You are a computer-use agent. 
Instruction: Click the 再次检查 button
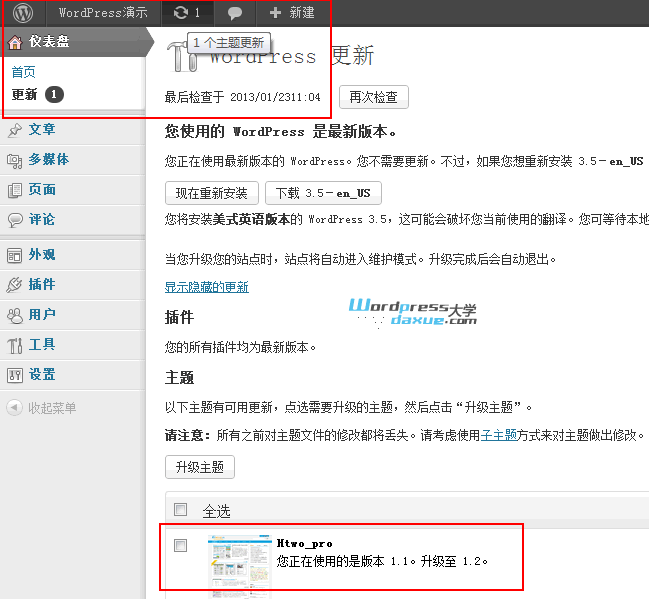point(374,97)
